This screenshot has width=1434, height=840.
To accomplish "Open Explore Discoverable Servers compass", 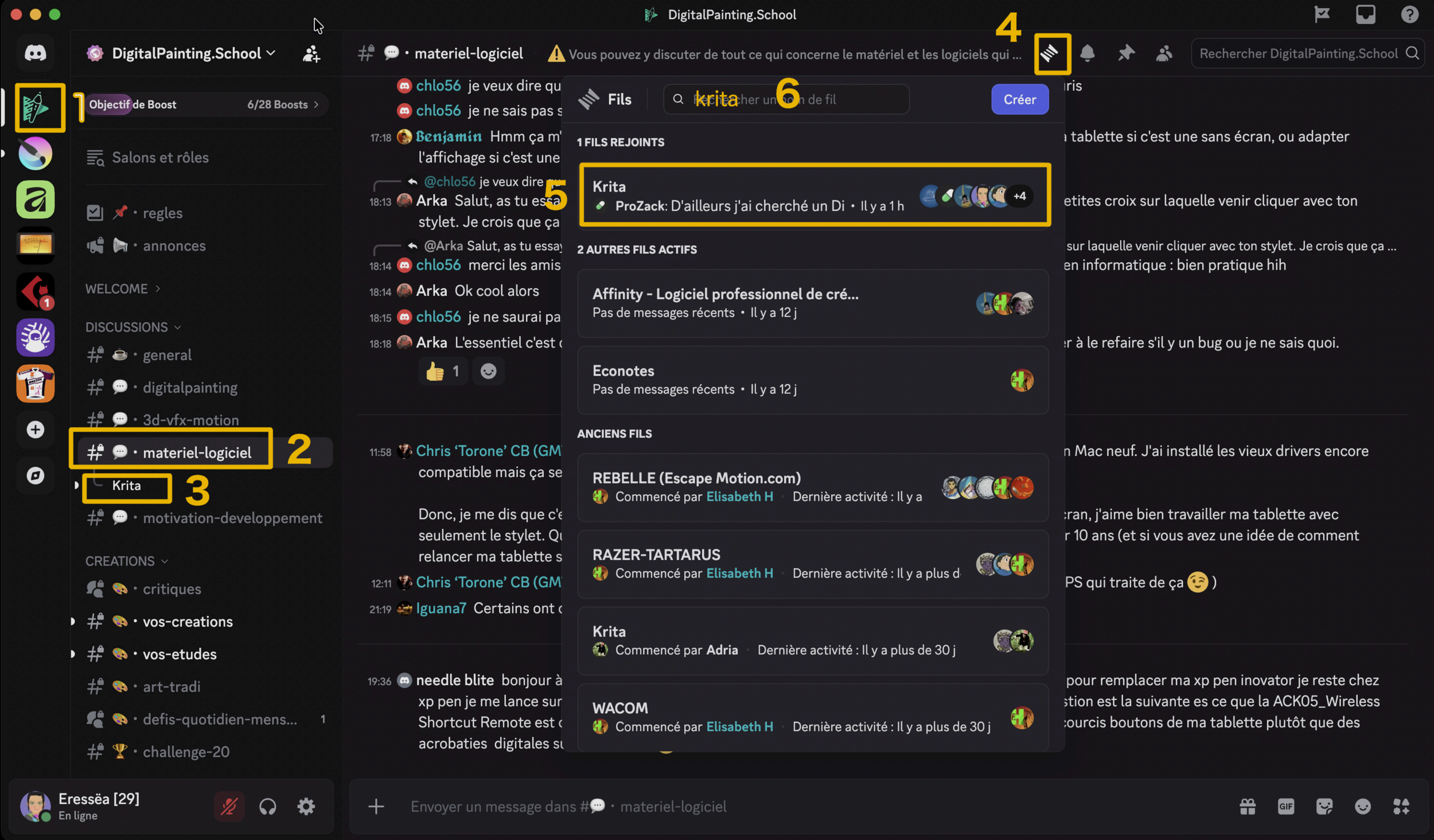I will (36, 475).
